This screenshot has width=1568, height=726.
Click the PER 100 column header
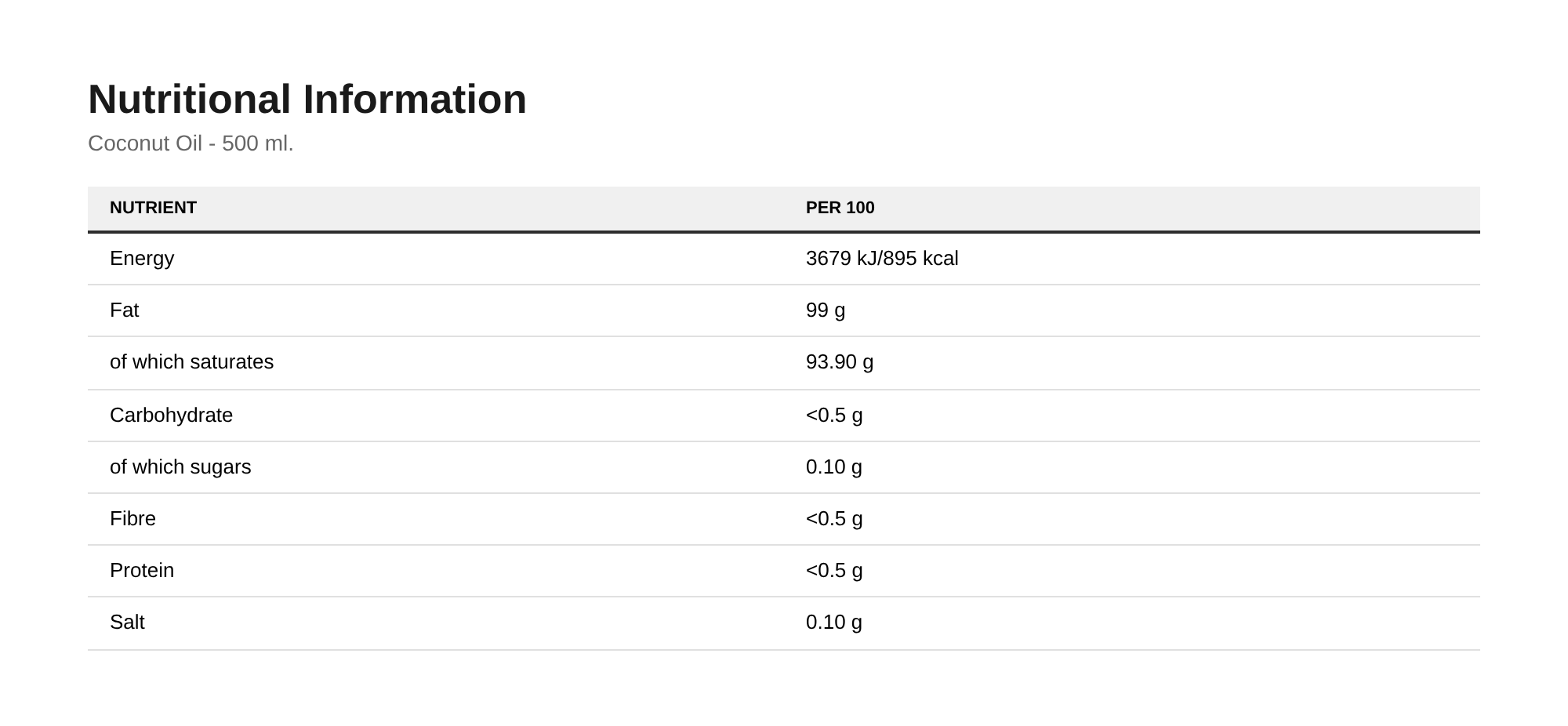(840, 208)
